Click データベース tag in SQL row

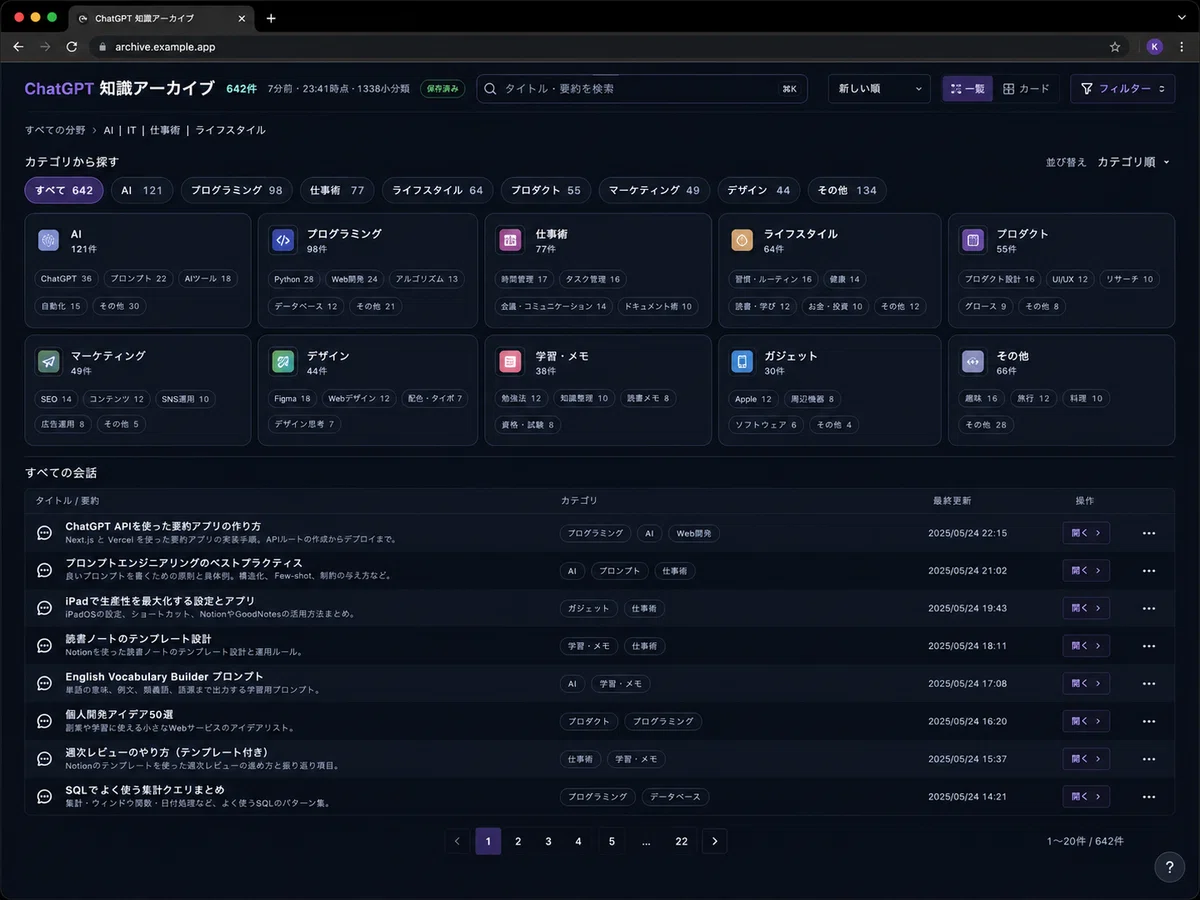675,797
